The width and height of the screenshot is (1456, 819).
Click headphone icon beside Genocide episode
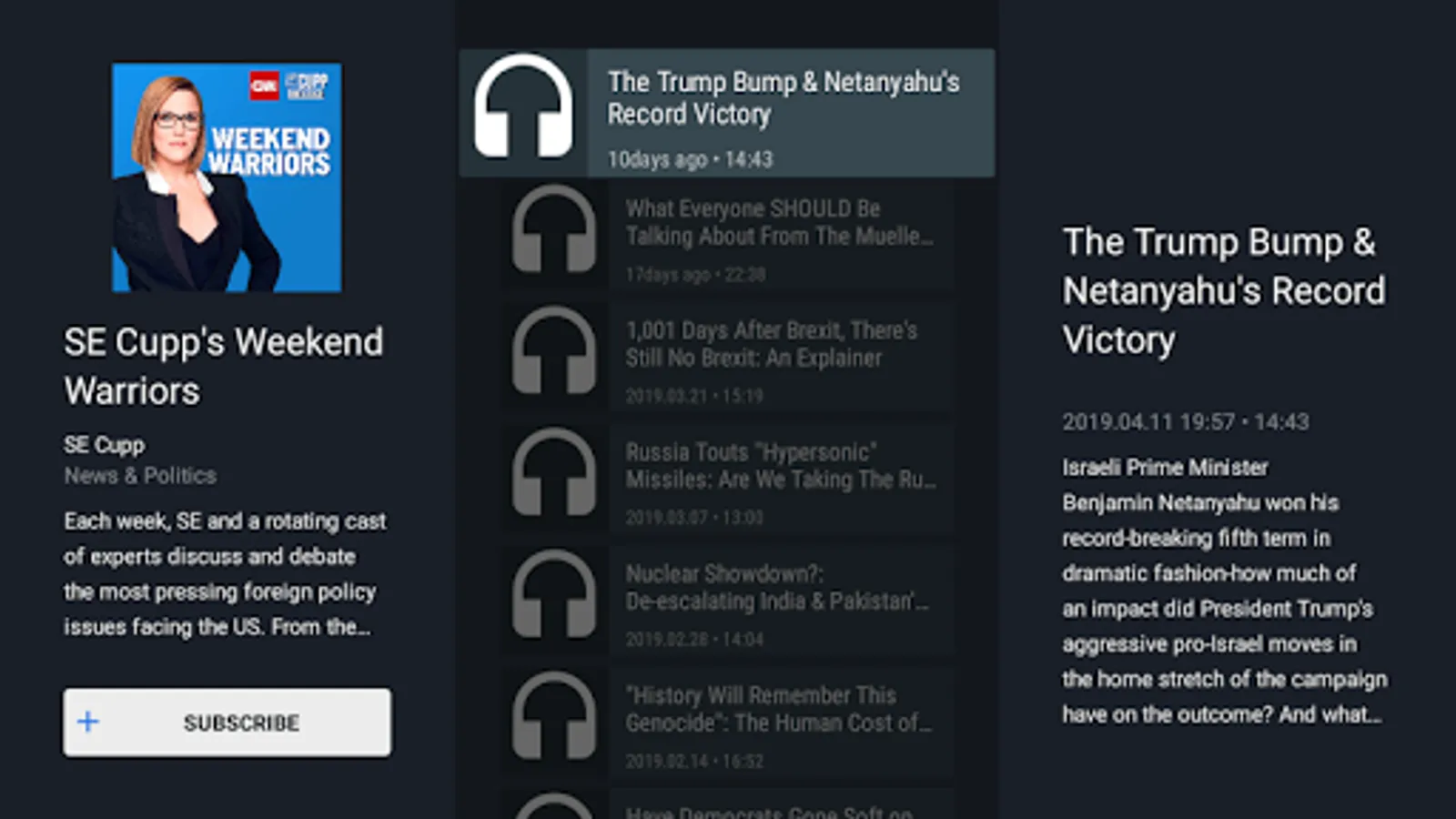pyautogui.click(x=553, y=717)
